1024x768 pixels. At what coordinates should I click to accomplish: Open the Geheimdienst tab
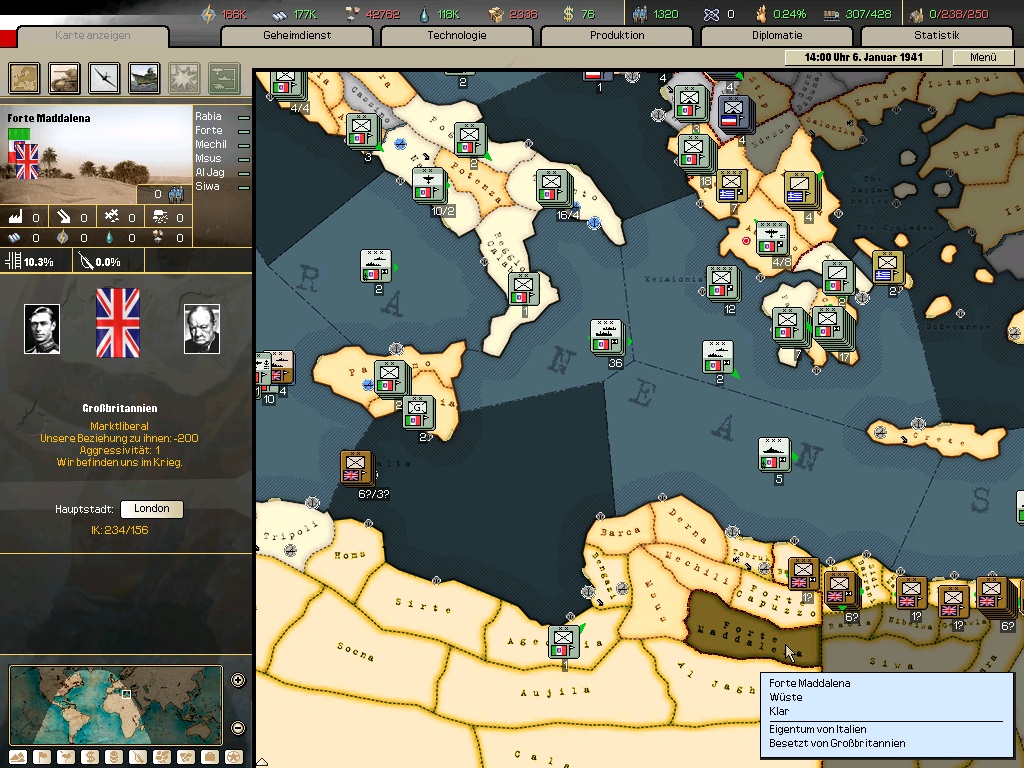[297, 36]
